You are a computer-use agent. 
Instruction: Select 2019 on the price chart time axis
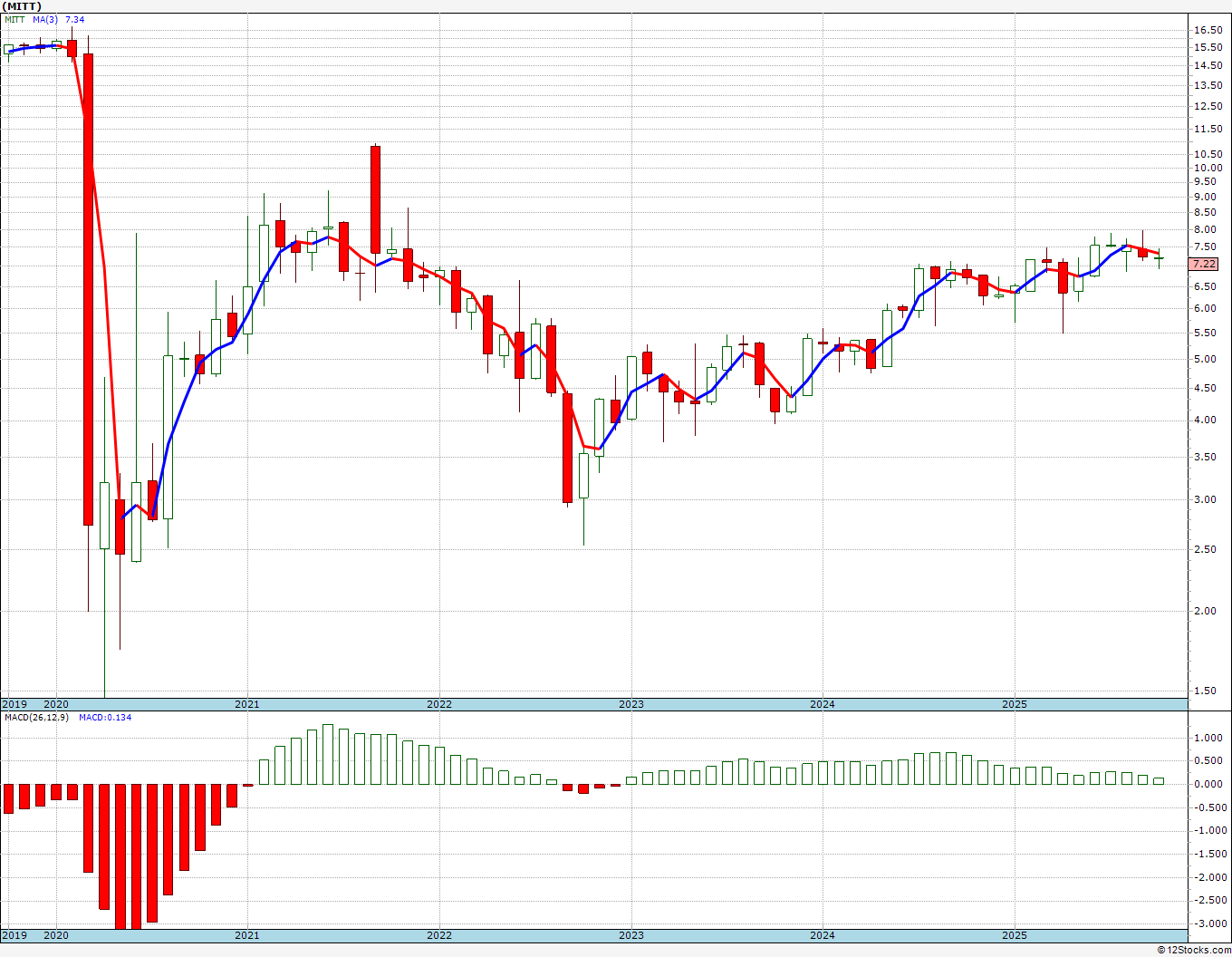click(x=14, y=704)
